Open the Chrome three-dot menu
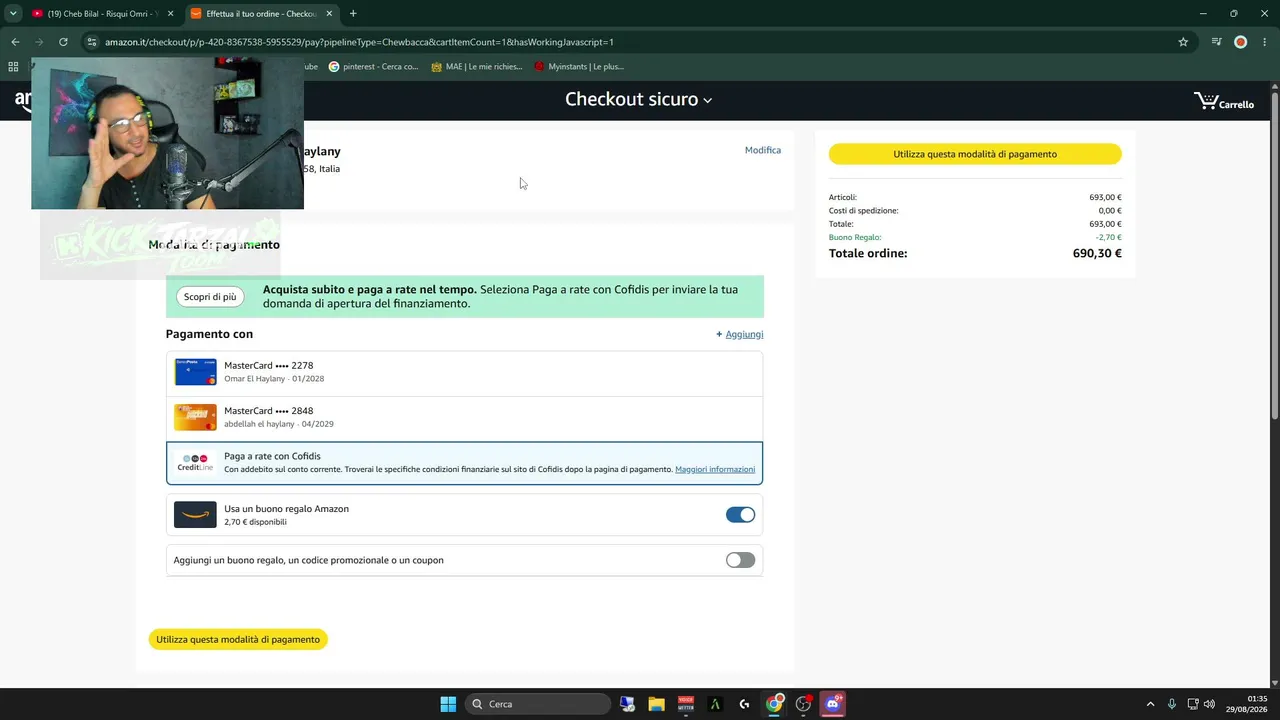The image size is (1280, 720). tap(1263, 42)
